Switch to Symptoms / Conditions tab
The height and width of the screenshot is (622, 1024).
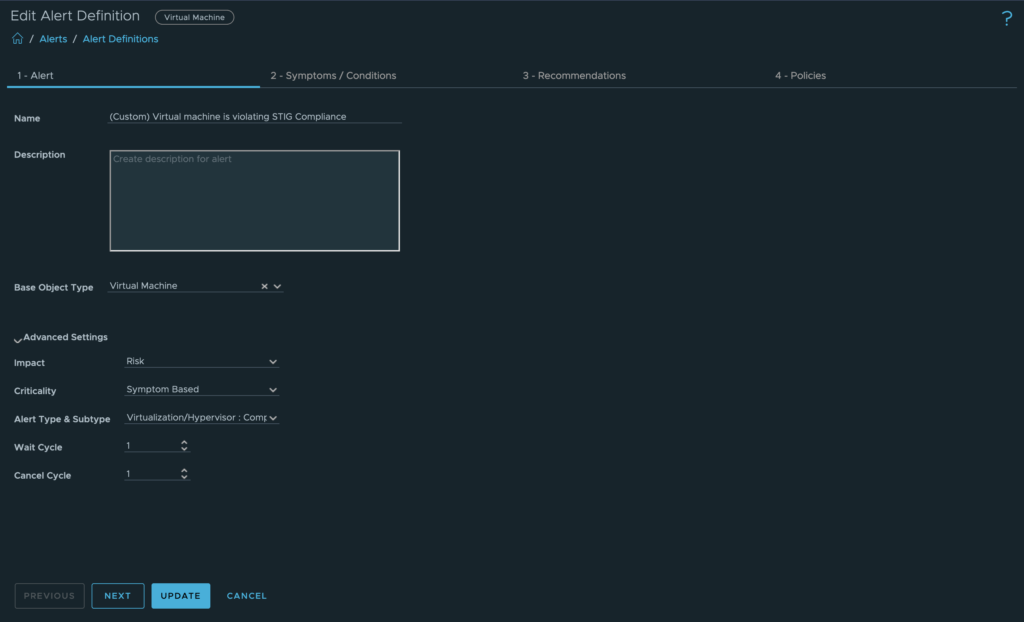[333, 76]
